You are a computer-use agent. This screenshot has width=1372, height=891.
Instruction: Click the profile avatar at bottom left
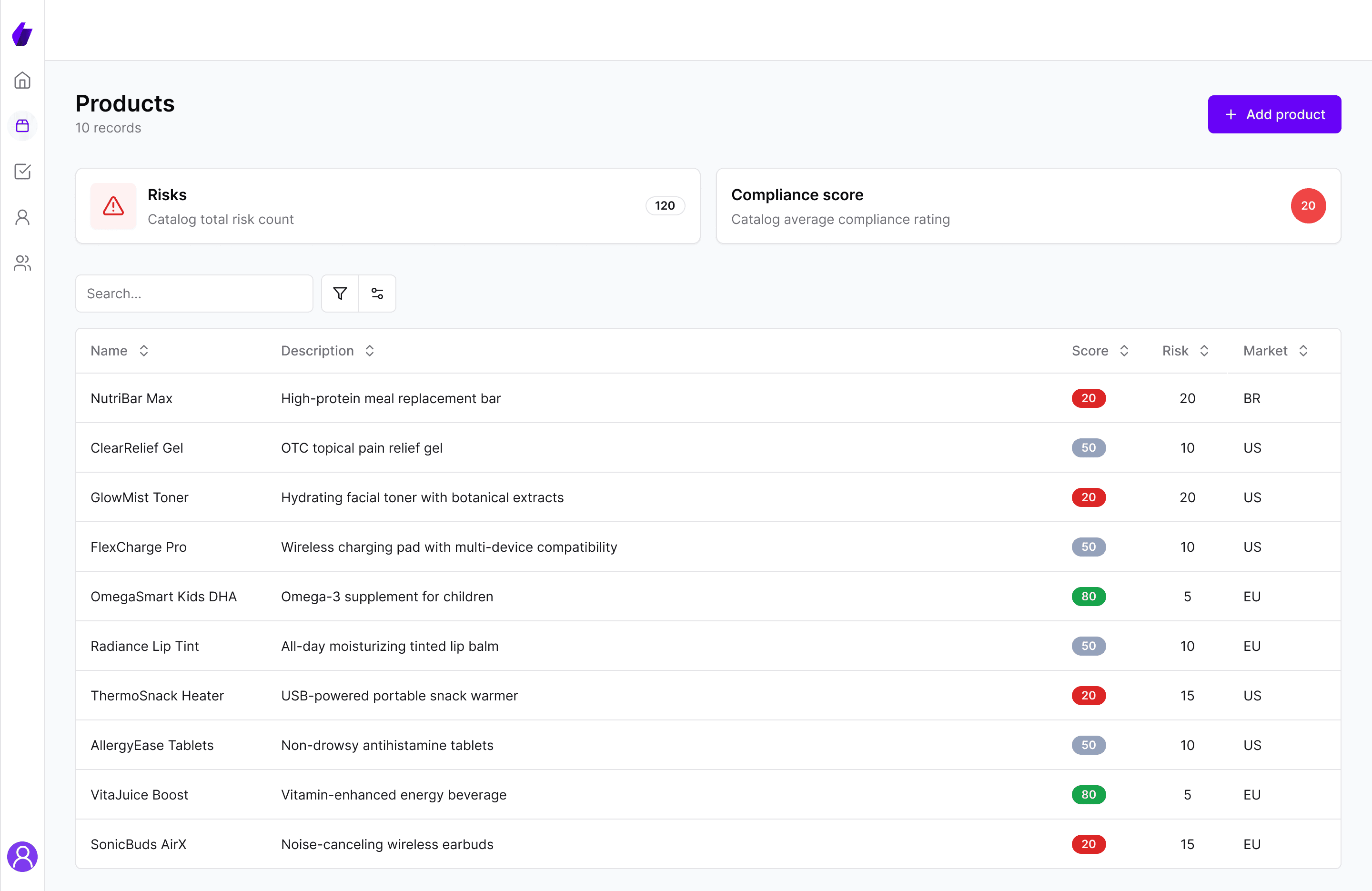(x=22, y=856)
